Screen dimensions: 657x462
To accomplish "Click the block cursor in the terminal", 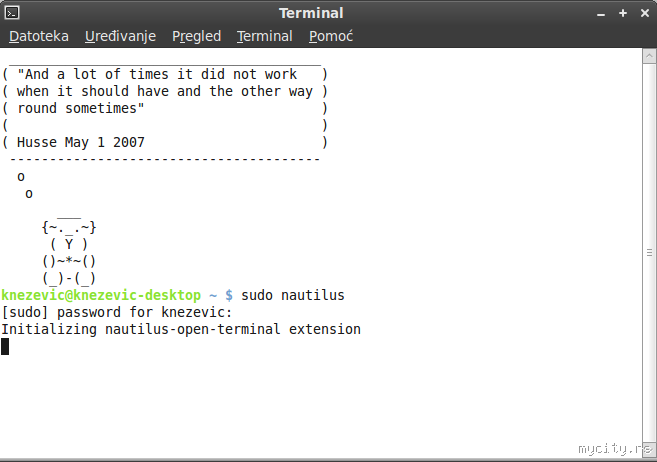I will click(5, 346).
